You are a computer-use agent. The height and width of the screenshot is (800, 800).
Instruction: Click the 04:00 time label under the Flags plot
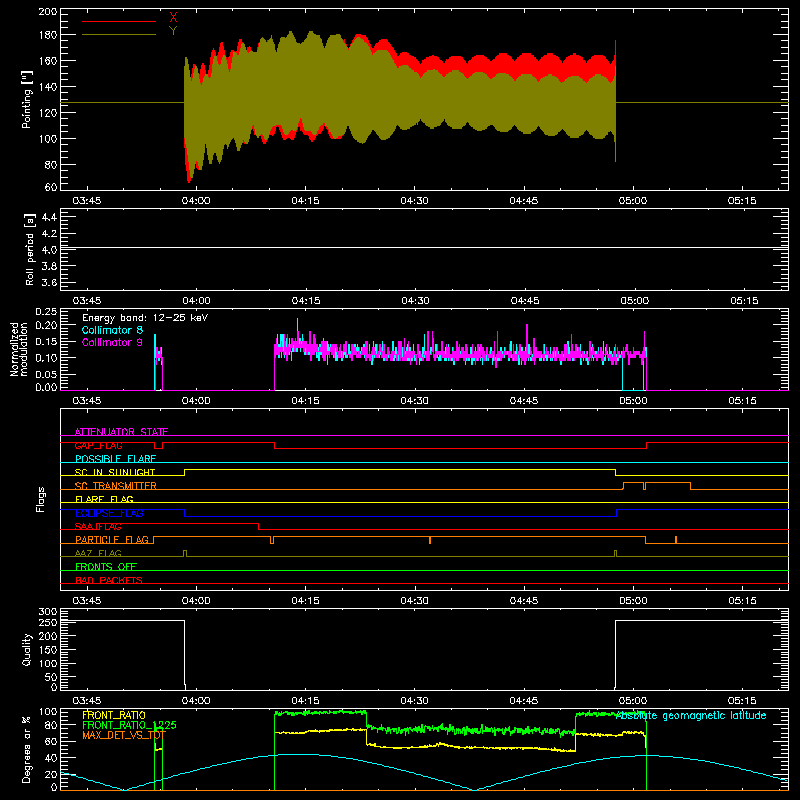tap(196, 601)
